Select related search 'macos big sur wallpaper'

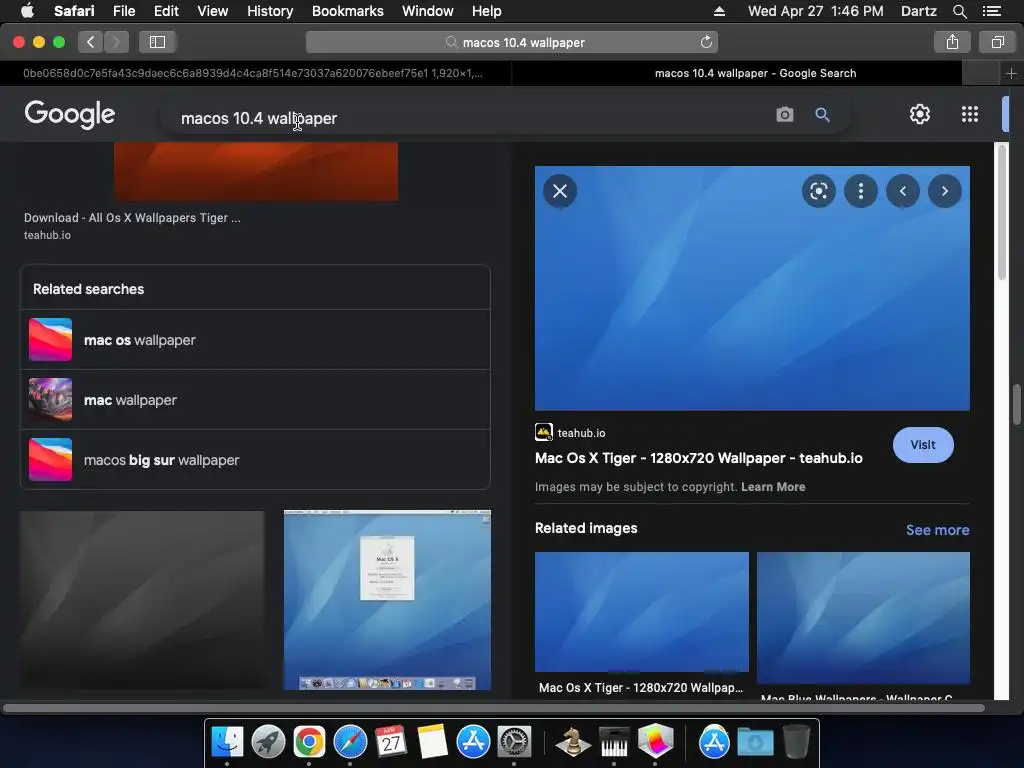[x=255, y=460]
